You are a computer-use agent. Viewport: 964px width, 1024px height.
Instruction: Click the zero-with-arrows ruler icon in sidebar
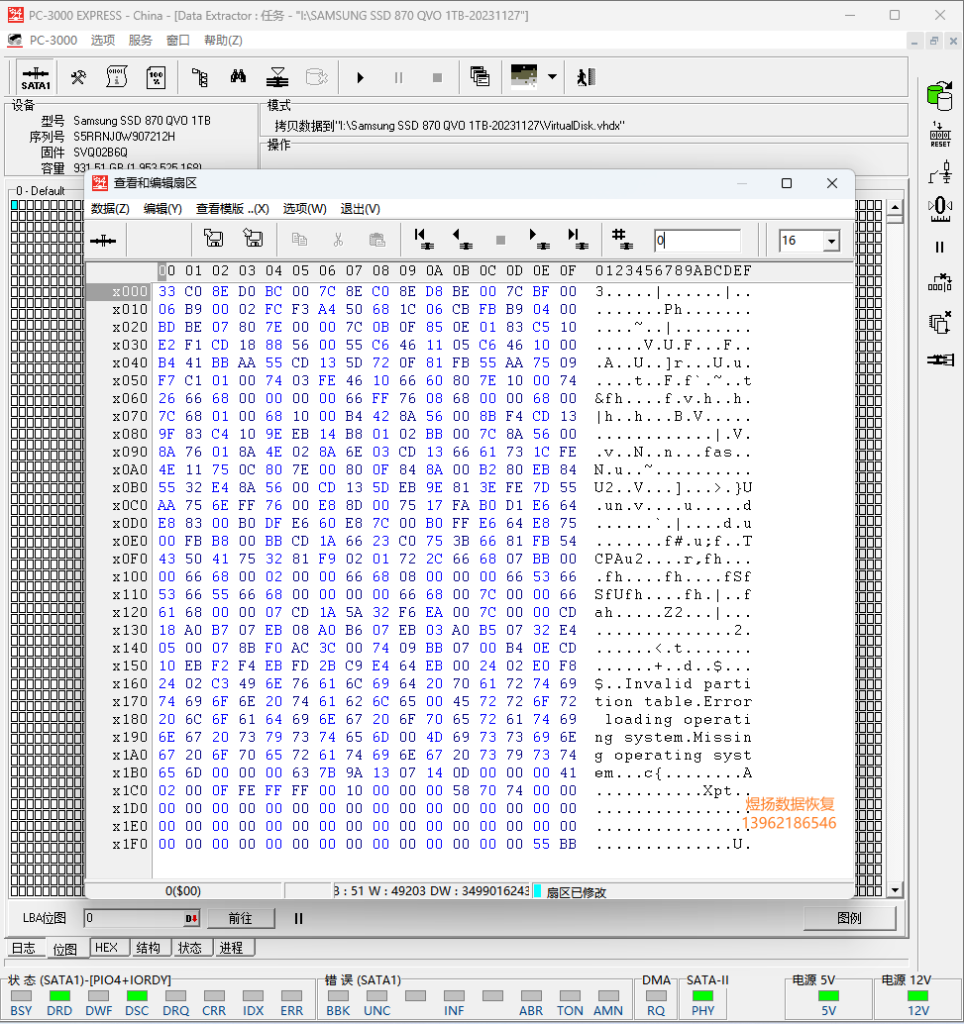(940, 209)
